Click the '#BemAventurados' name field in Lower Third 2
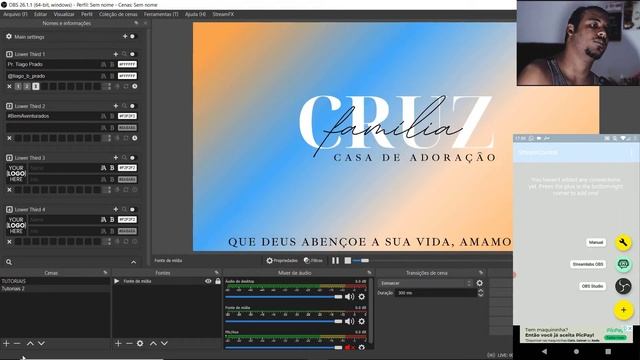This screenshot has width=640, height=360. (52, 116)
